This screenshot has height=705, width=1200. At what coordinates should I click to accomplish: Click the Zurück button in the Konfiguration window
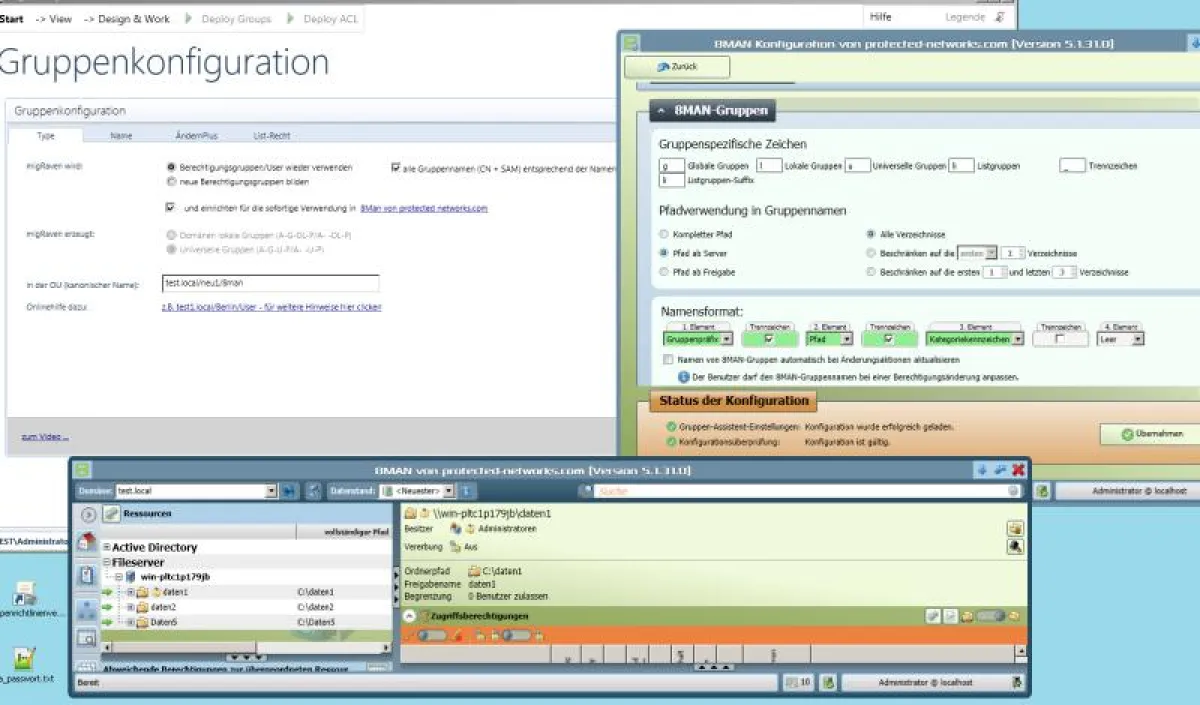pyautogui.click(x=677, y=67)
